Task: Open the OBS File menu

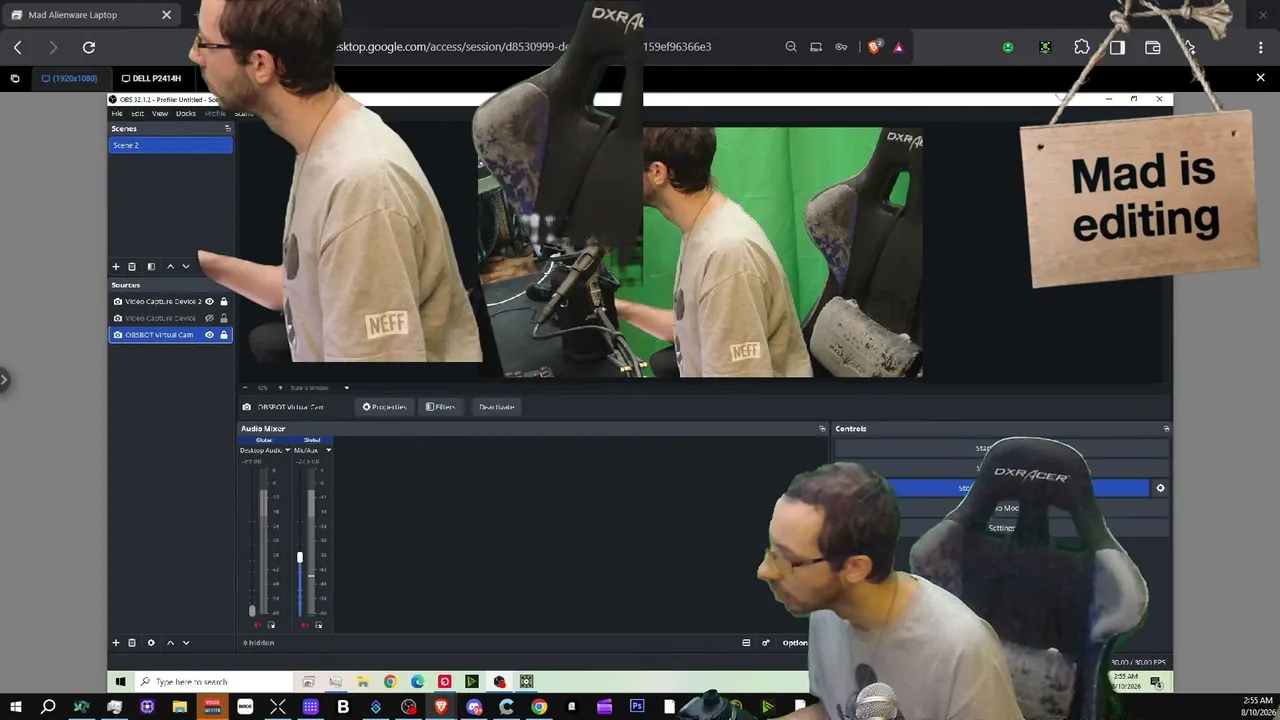Action: 117,114
